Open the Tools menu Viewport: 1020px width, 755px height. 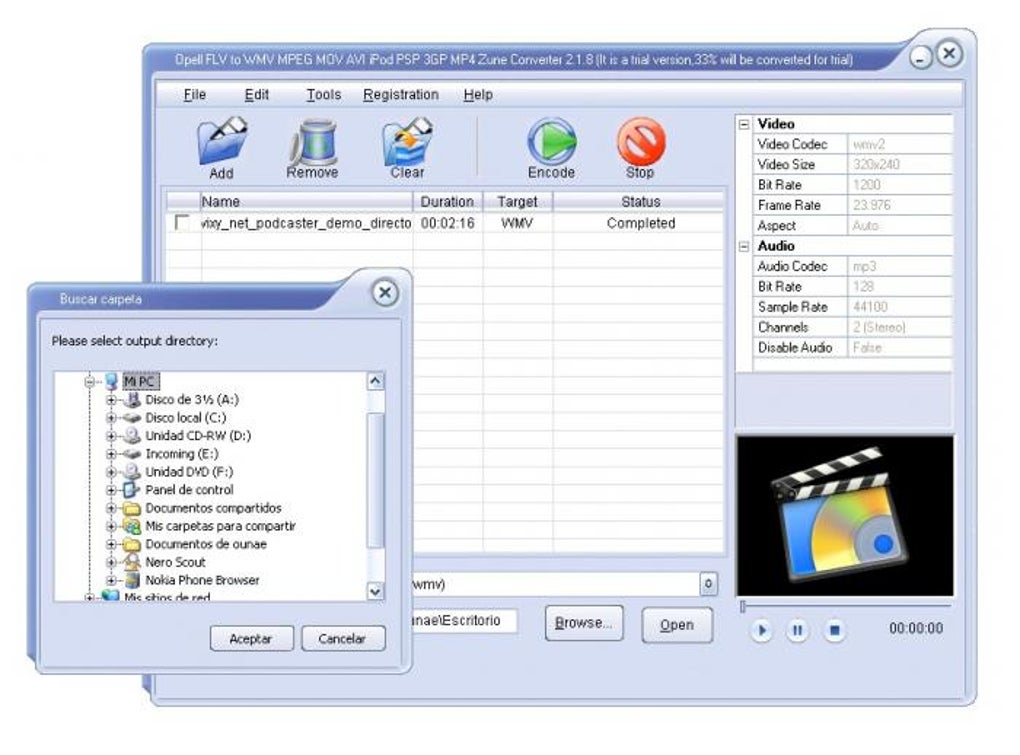click(x=323, y=95)
